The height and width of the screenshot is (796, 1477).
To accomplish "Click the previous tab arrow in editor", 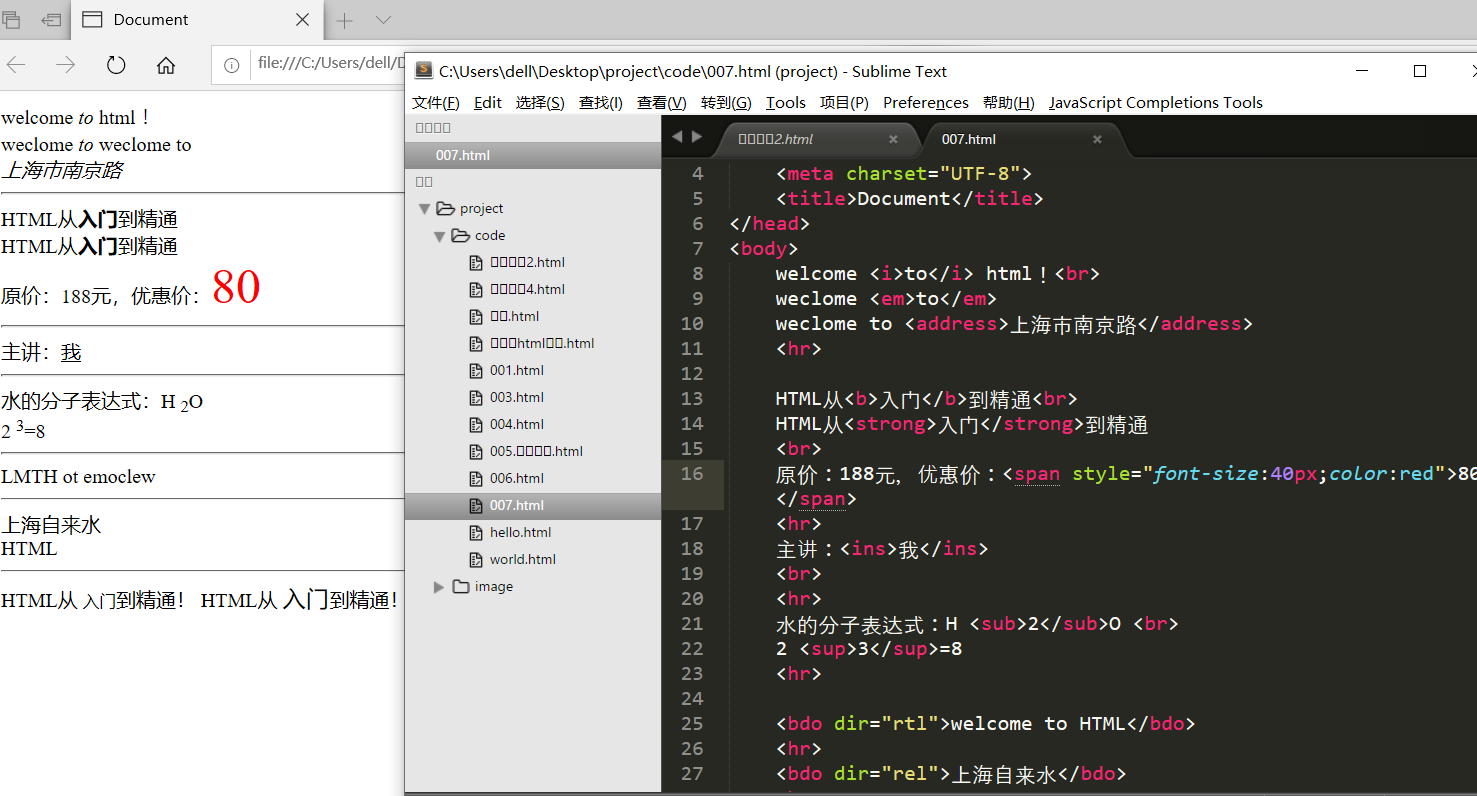I will [x=677, y=137].
